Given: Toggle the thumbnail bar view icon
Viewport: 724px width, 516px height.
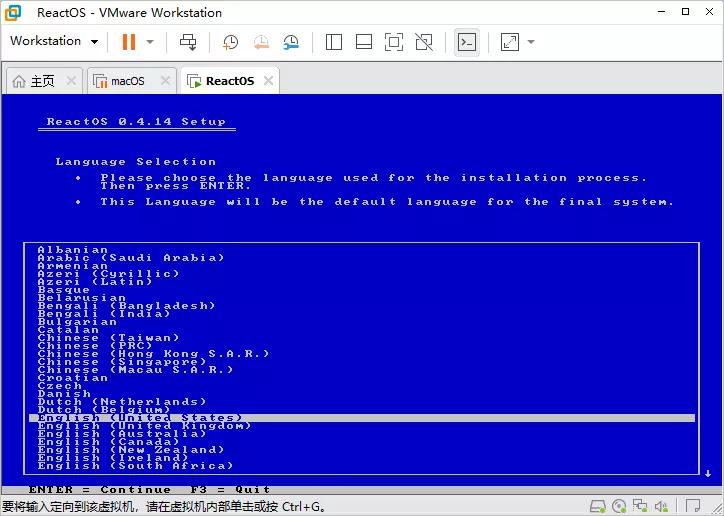Looking at the screenshot, I should click(x=364, y=42).
